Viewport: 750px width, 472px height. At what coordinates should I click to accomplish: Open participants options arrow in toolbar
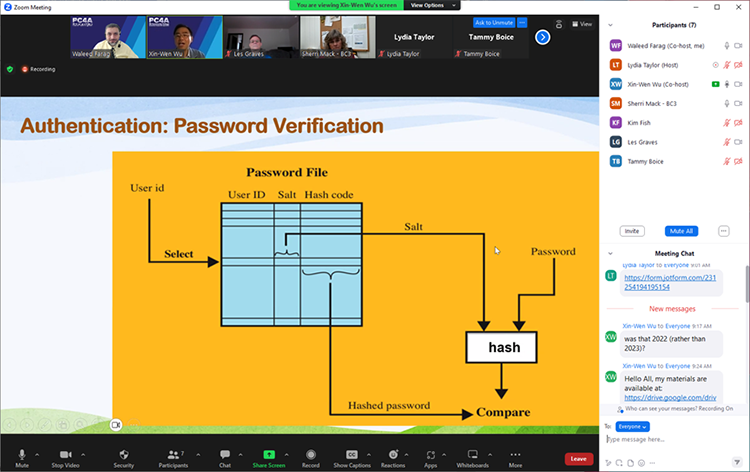coord(199,455)
